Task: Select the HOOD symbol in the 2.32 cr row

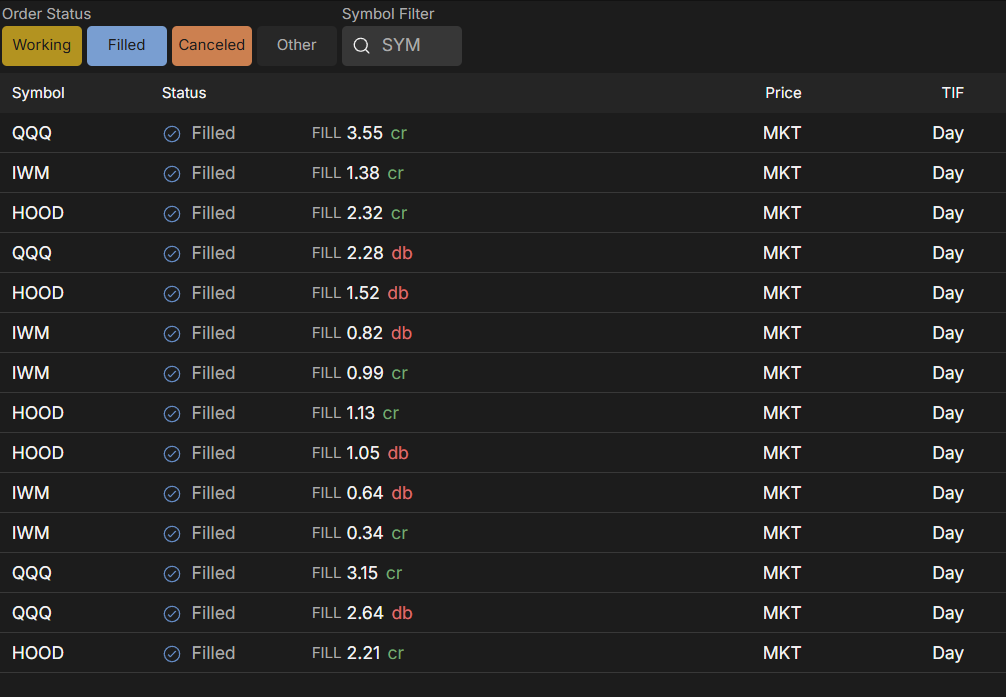Action: tap(38, 213)
